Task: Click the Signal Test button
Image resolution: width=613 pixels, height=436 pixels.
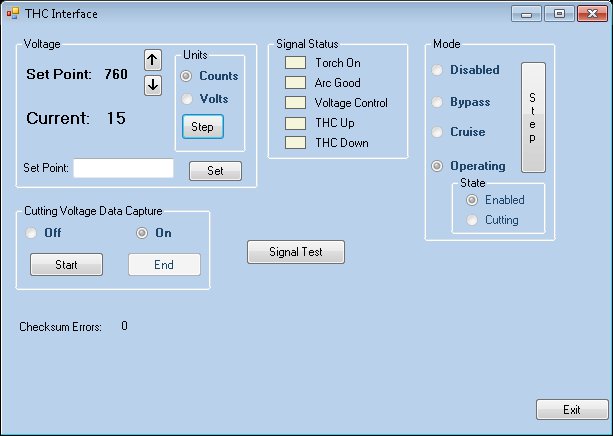Action: click(x=295, y=252)
